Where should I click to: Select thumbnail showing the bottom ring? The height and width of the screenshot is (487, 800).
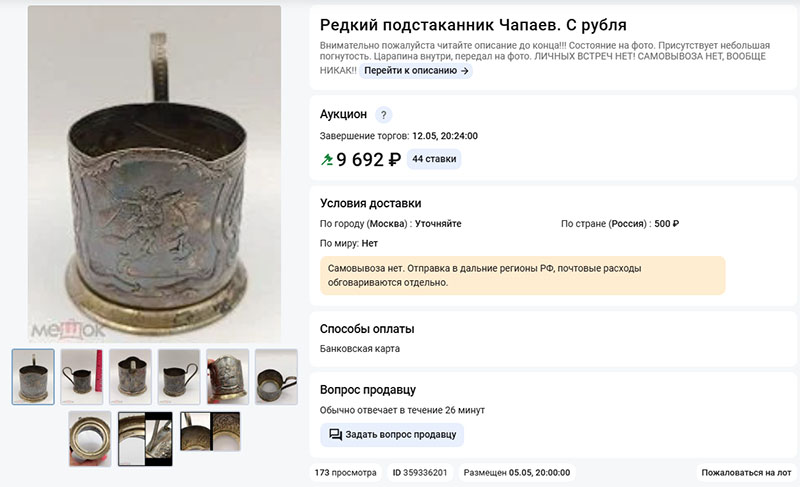pyautogui.click(x=90, y=439)
